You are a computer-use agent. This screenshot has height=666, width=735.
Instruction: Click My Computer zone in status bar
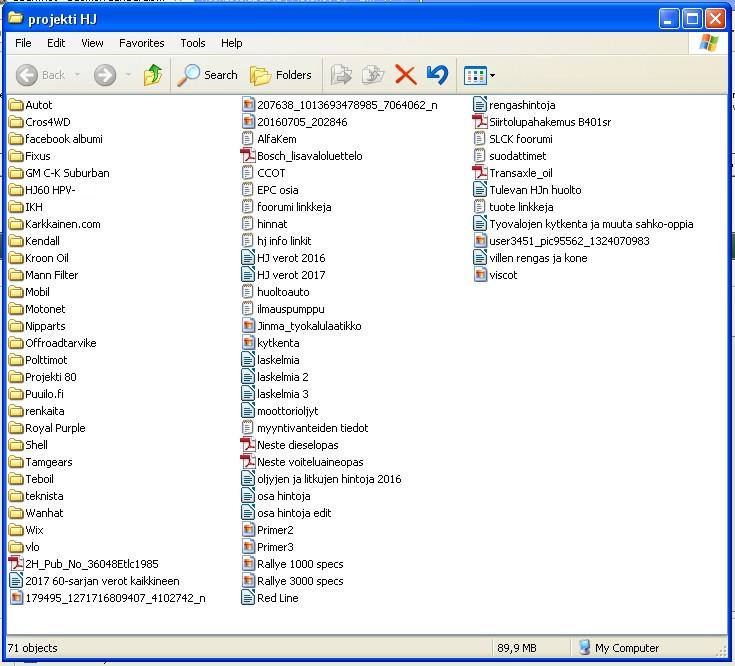click(x=619, y=648)
